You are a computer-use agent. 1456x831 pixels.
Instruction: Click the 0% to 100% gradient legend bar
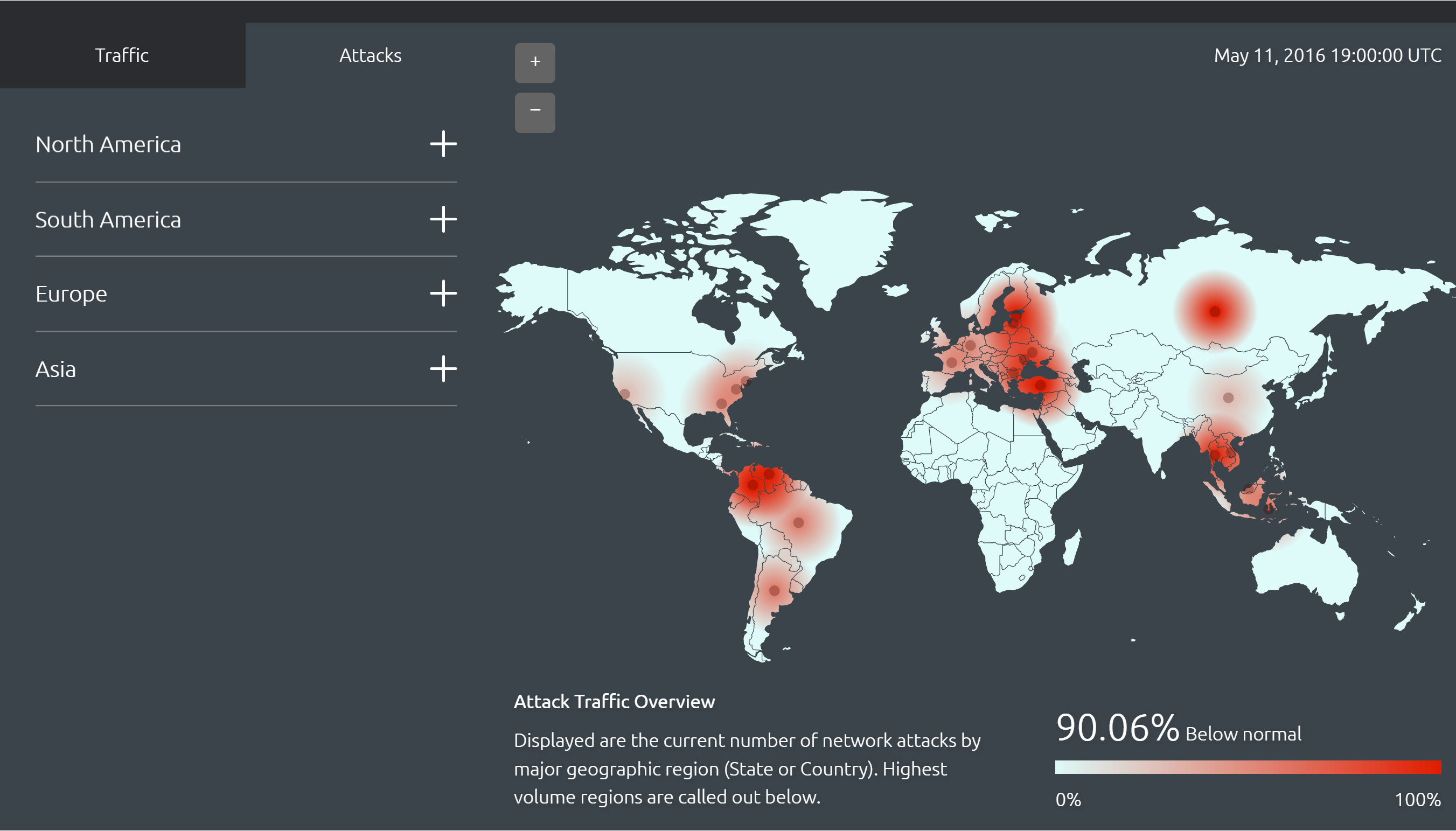pos(1248,766)
